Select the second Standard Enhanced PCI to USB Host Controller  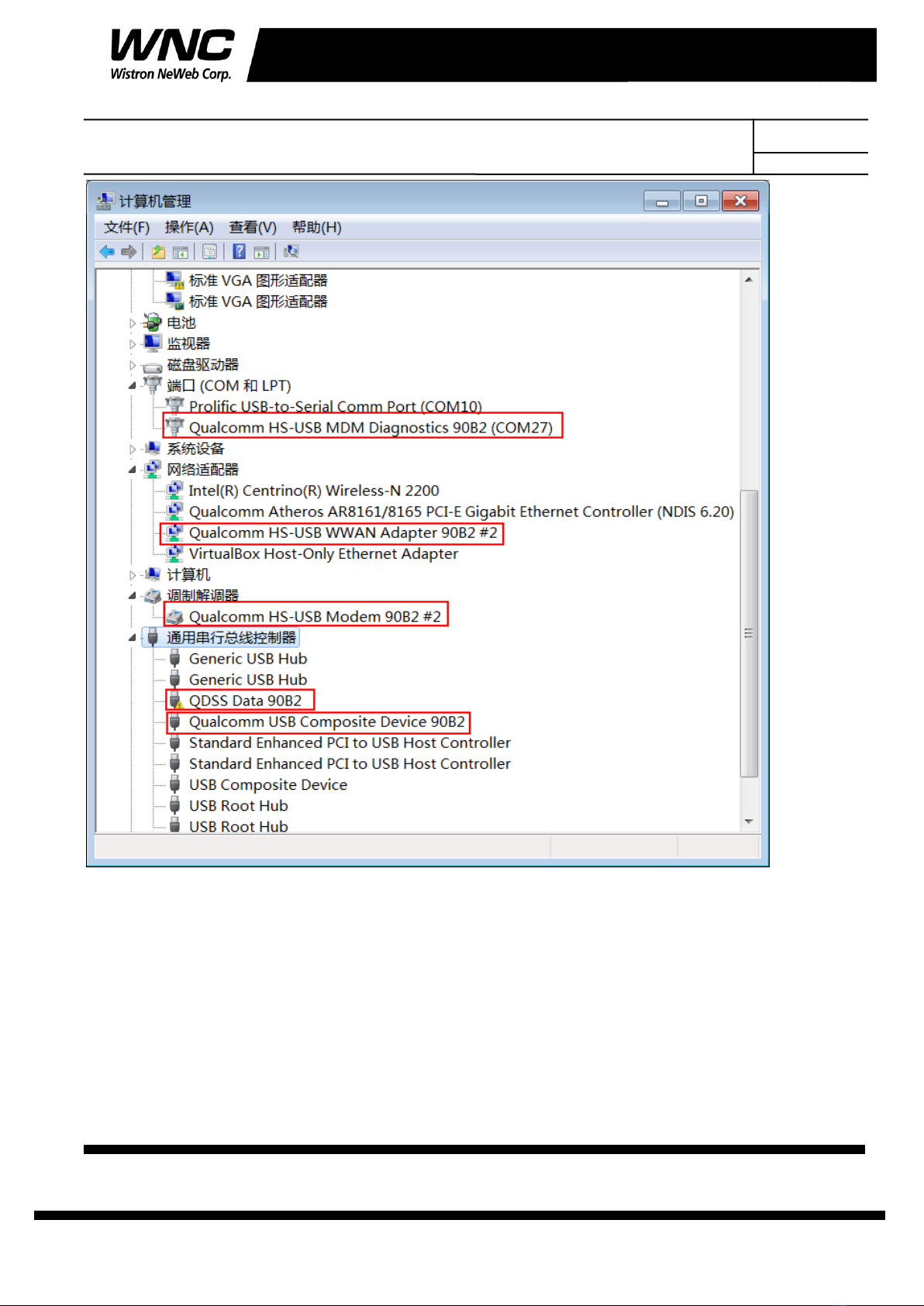tap(350, 763)
